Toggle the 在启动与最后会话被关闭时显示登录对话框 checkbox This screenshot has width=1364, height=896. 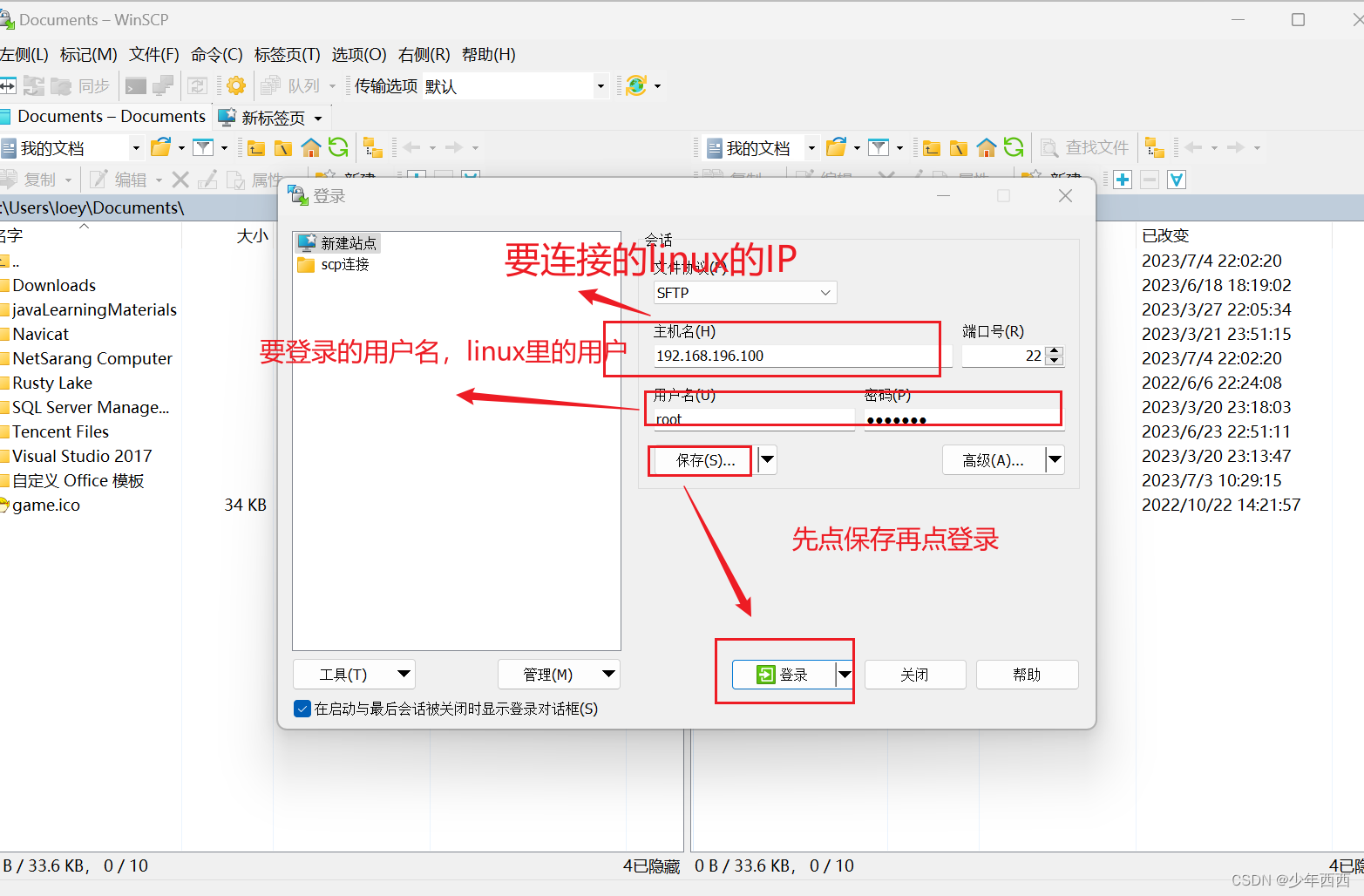tap(302, 709)
